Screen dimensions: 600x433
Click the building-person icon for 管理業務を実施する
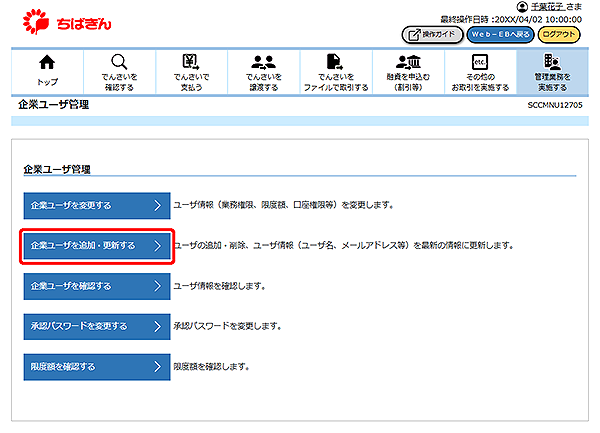(x=552, y=62)
